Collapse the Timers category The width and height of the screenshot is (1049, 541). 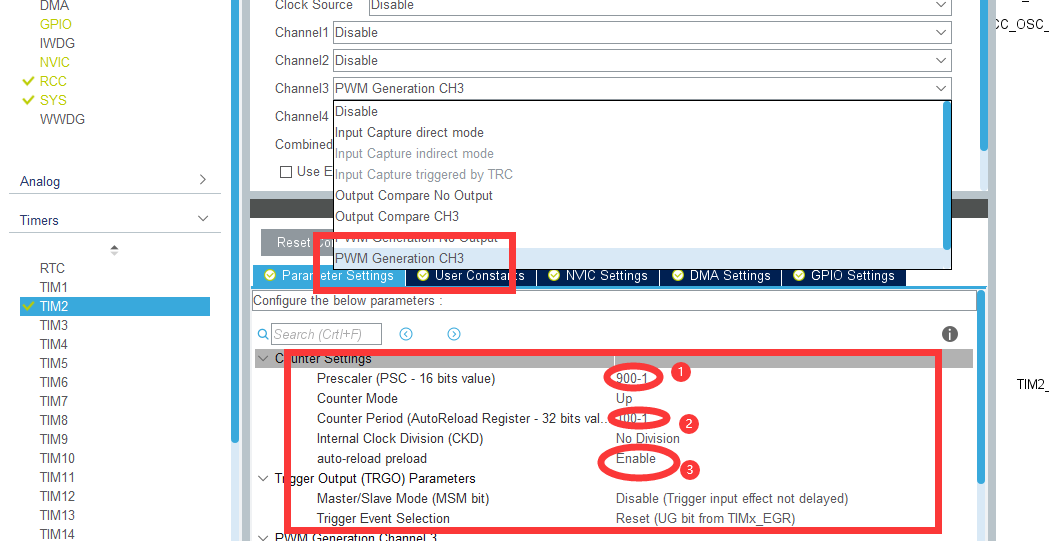203,220
